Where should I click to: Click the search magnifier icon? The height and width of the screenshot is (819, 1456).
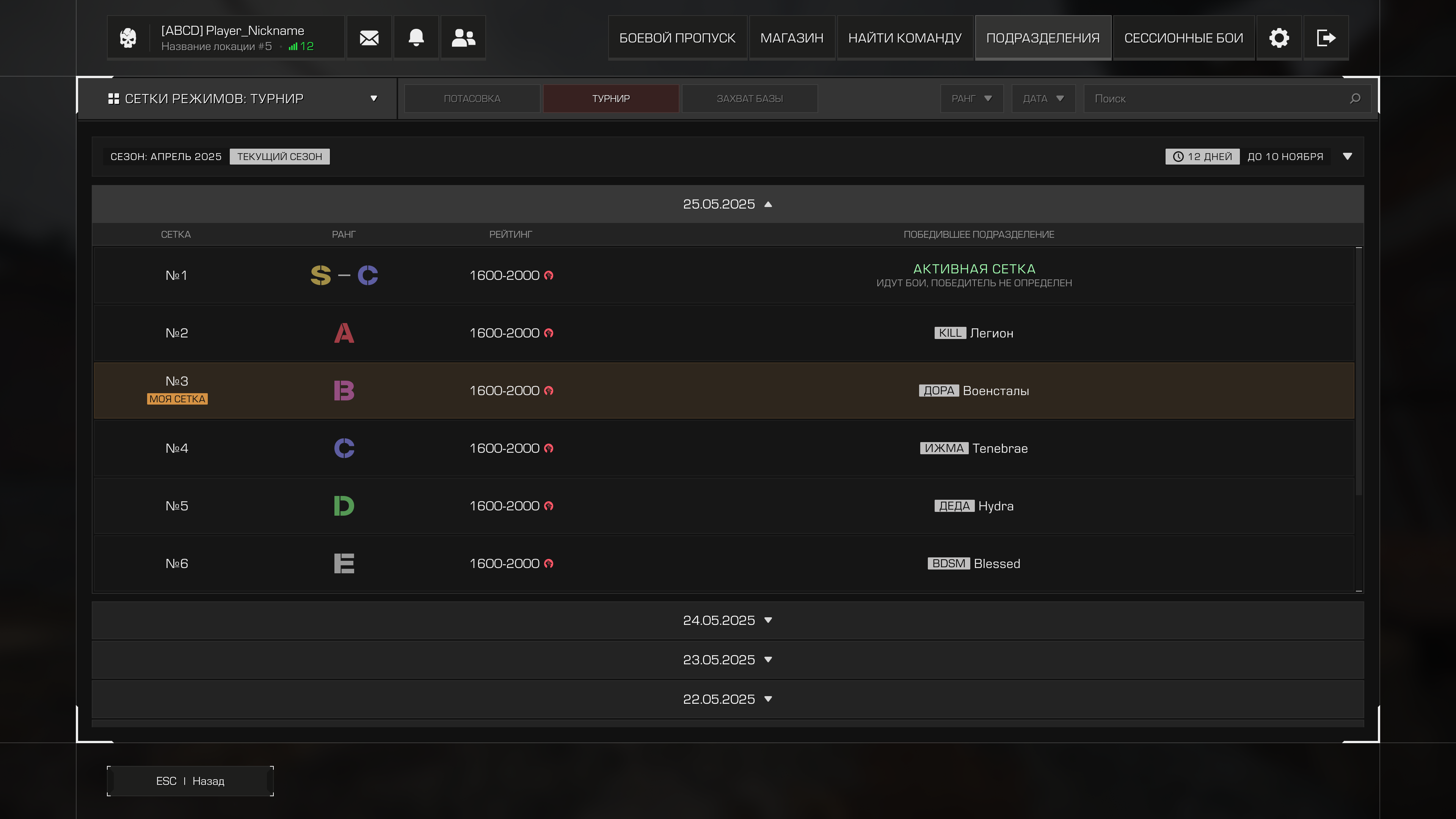(1355, 99)
